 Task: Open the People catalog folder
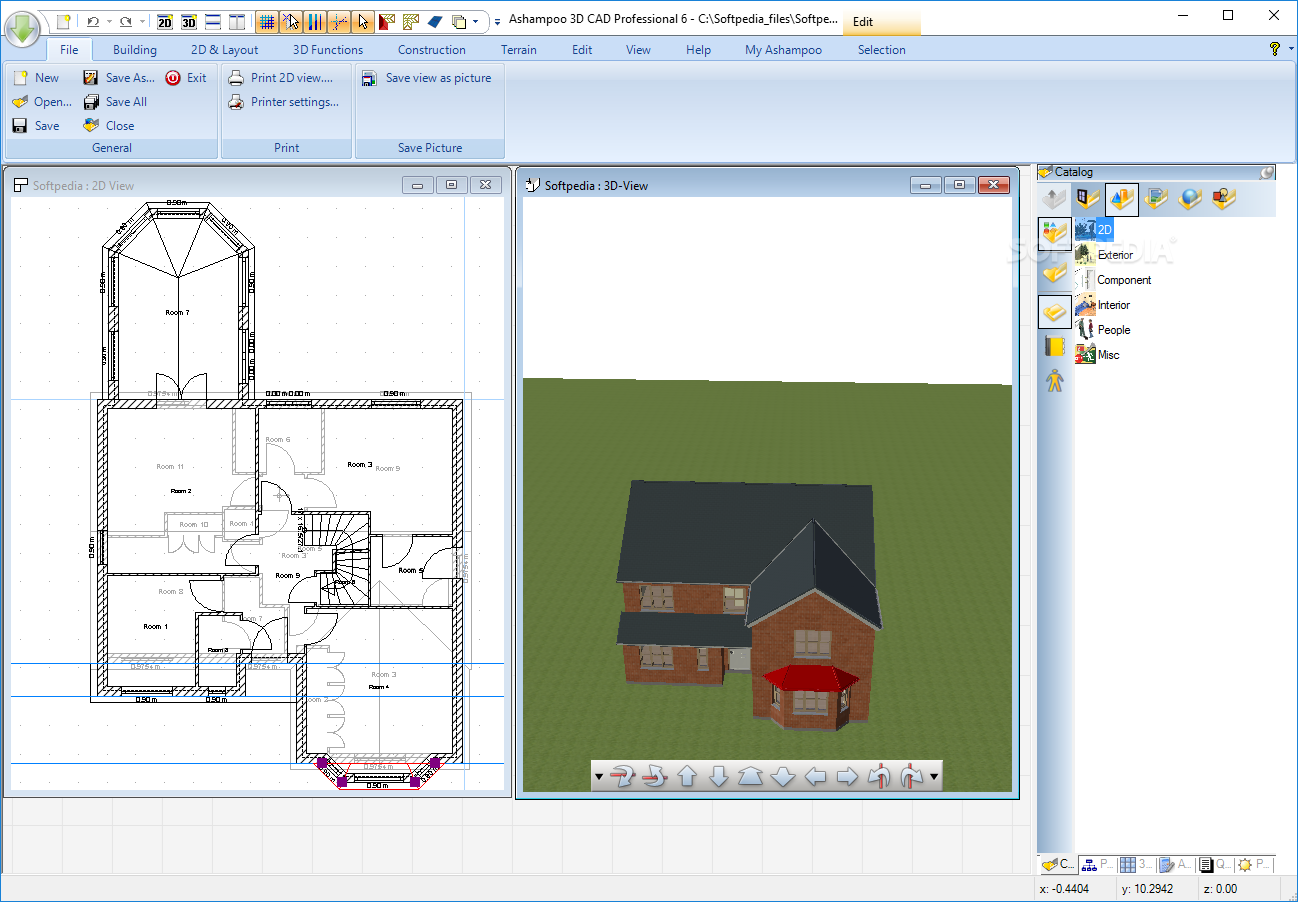click(x=1103, y=330)
